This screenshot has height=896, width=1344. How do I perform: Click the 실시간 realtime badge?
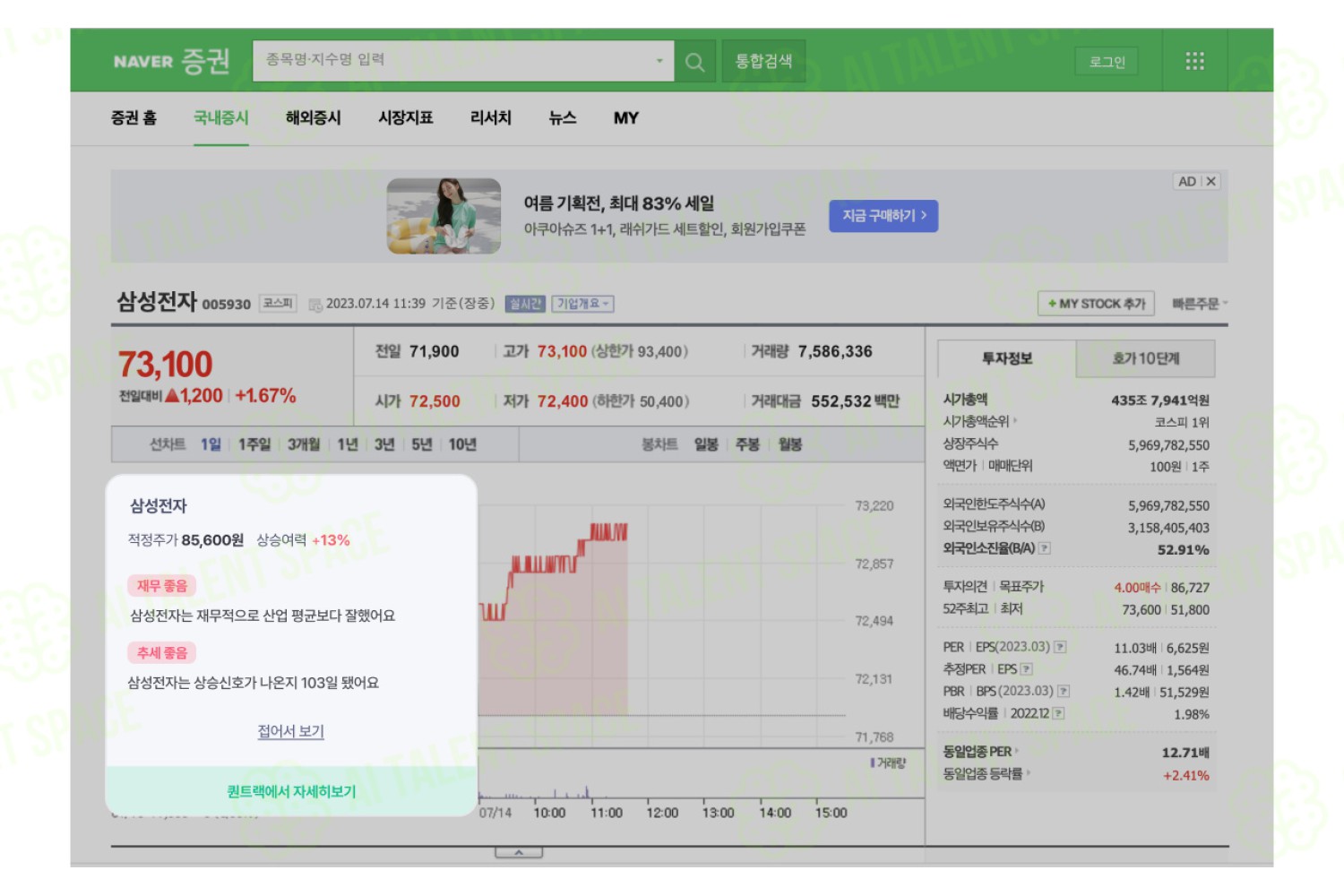[x=526, y=304]
